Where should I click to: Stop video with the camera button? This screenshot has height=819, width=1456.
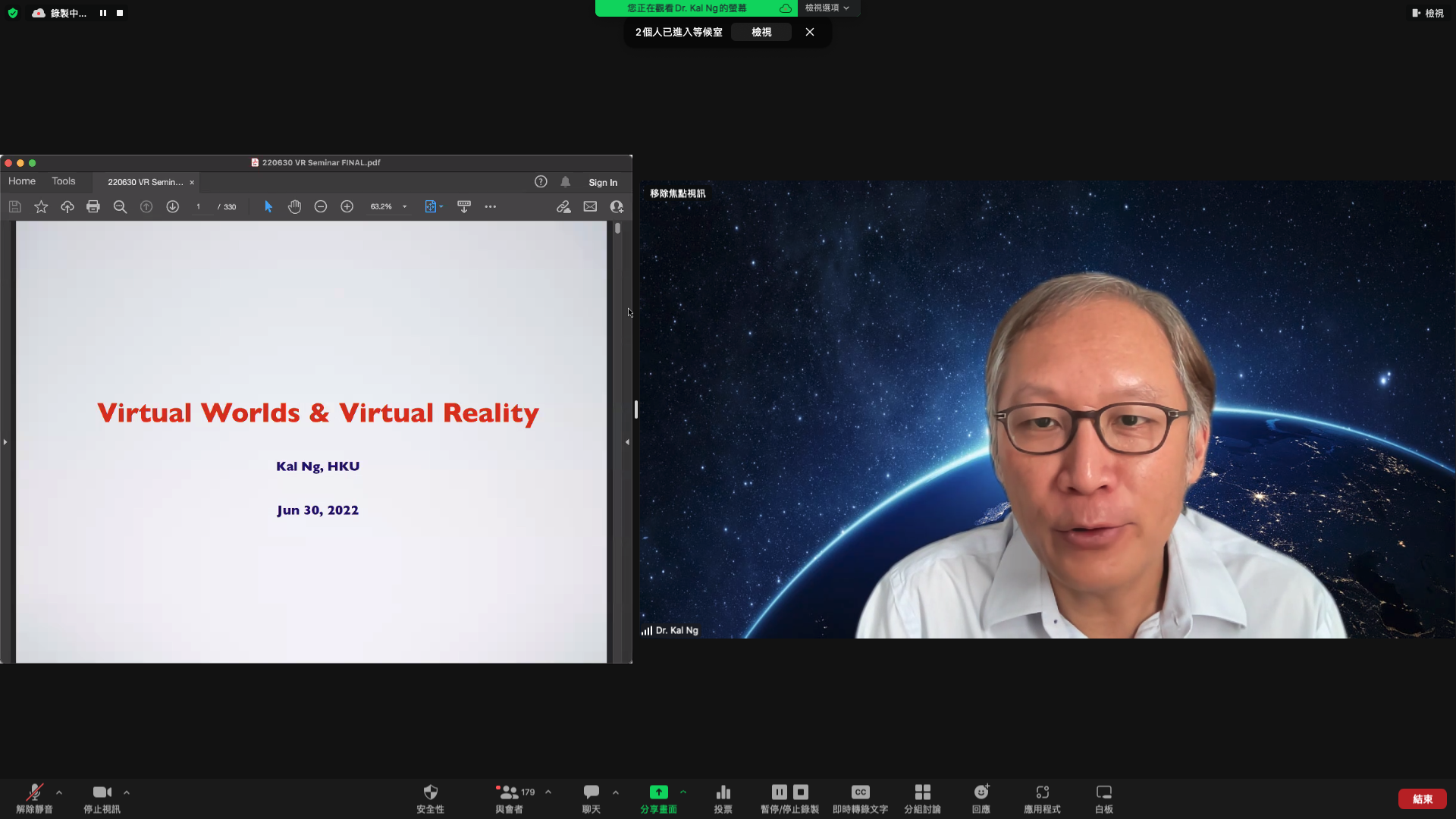click(102, 792)
